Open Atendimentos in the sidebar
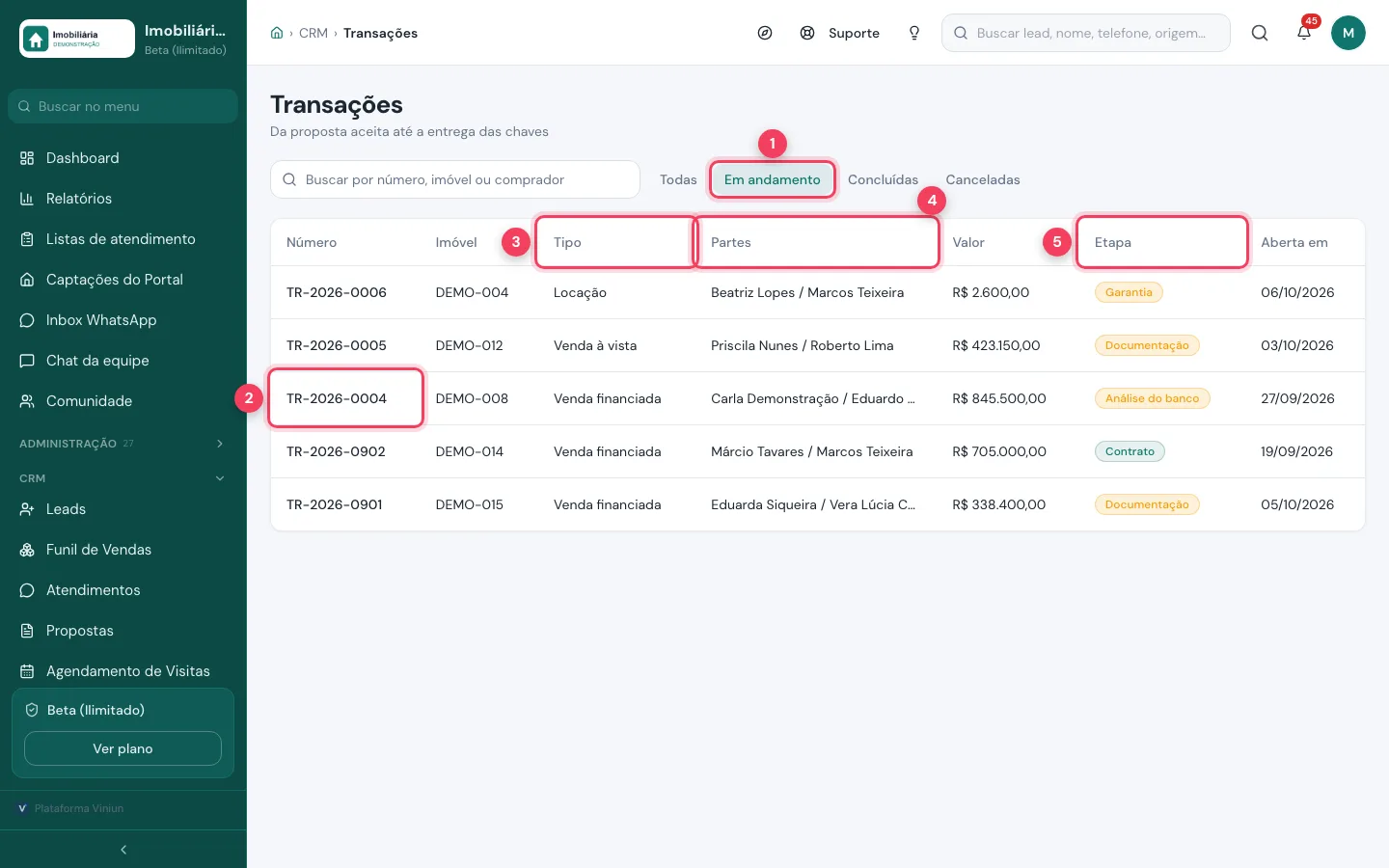Image resolution: width=1389 pixels, height=868 pixels. tap(123, 590)
